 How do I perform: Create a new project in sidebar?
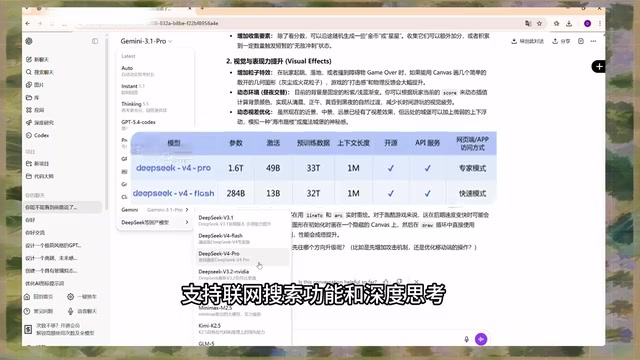click(38, 164)
